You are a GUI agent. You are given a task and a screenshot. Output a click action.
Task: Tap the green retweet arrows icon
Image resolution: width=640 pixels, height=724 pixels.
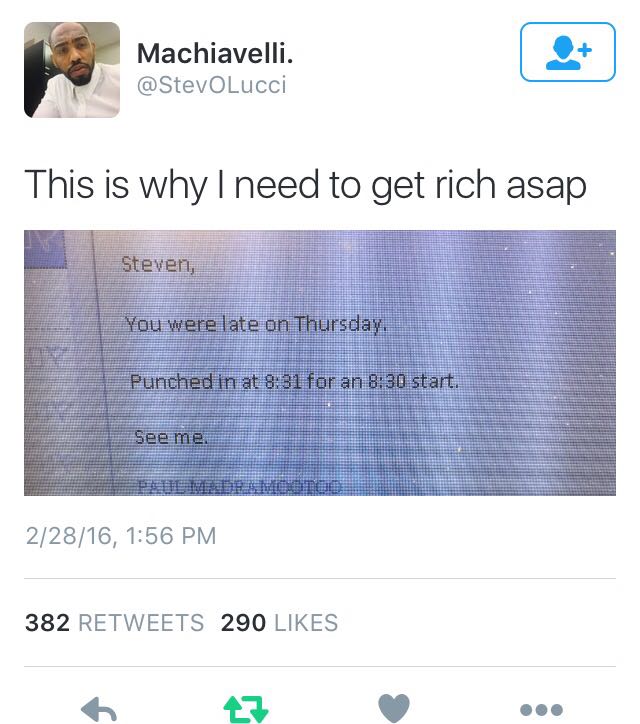point(246,709)
